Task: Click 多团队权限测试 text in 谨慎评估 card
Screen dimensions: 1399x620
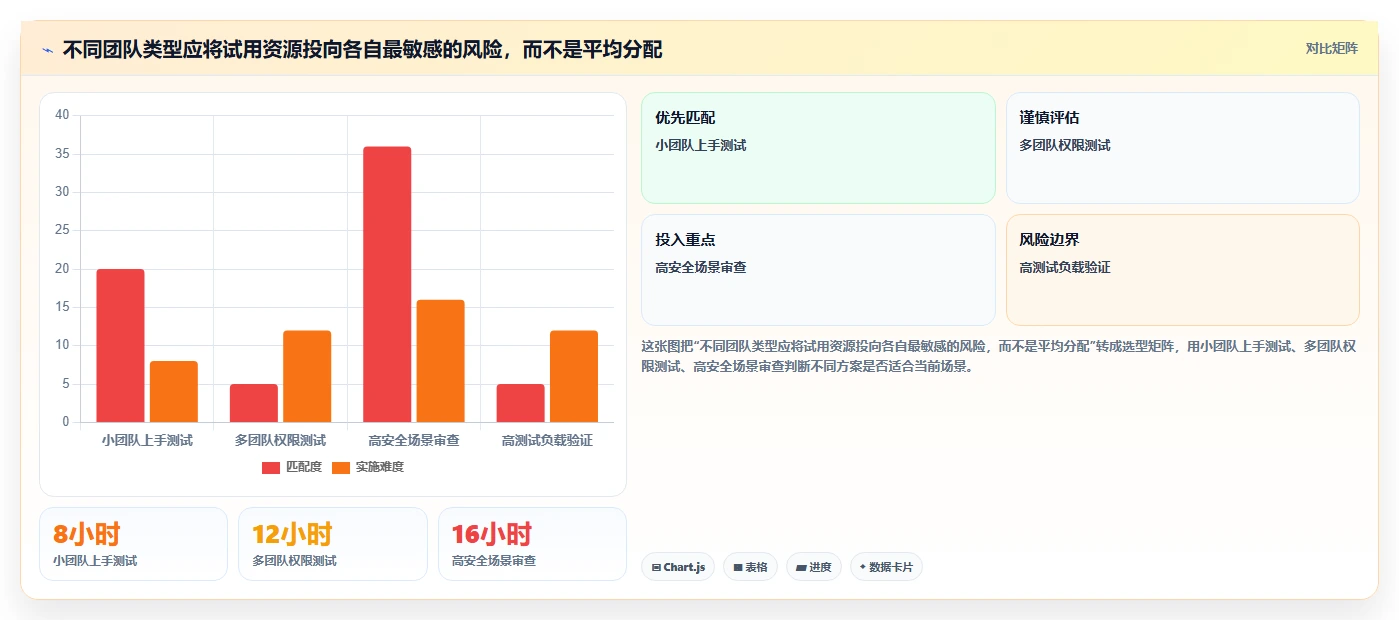Action: coord(1065,145)
